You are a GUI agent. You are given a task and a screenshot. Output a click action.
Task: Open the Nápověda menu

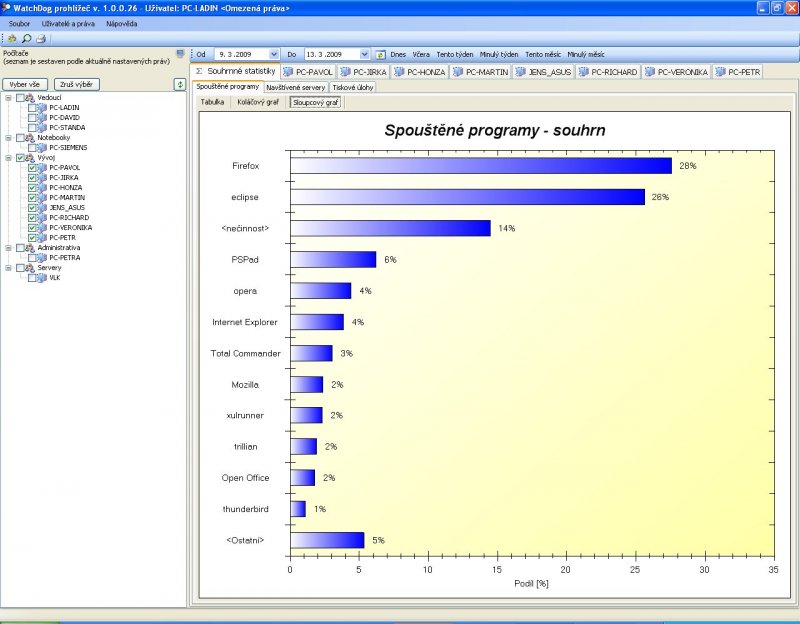(x=121, y=23)
